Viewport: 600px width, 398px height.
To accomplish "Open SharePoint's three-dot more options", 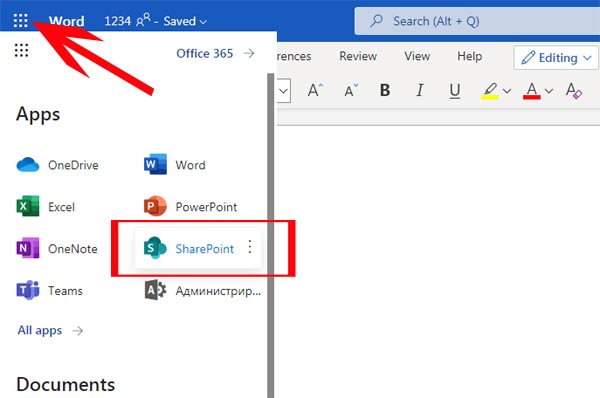I will 249,247.
